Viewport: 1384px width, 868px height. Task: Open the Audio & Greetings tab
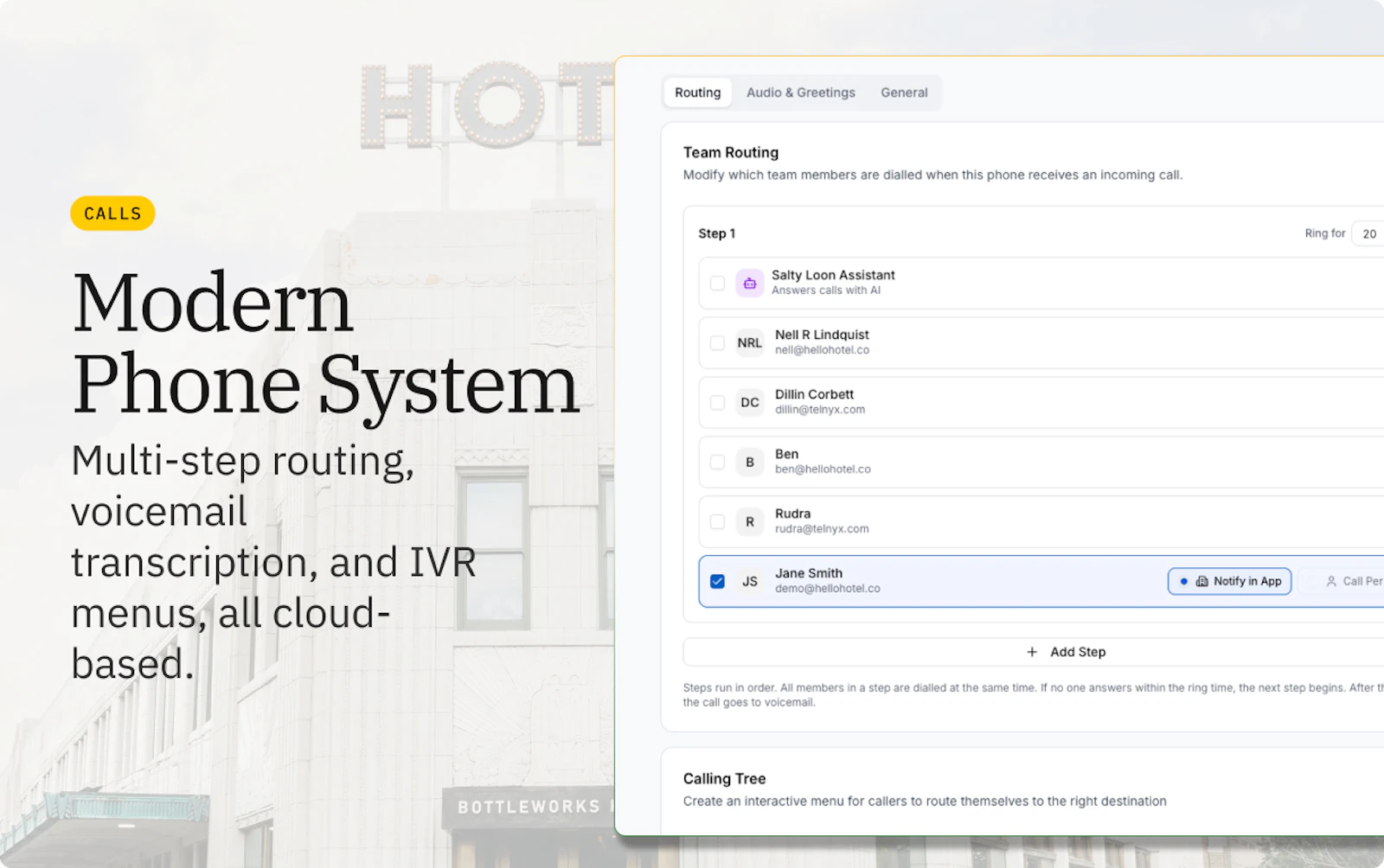tap(800, 93)
